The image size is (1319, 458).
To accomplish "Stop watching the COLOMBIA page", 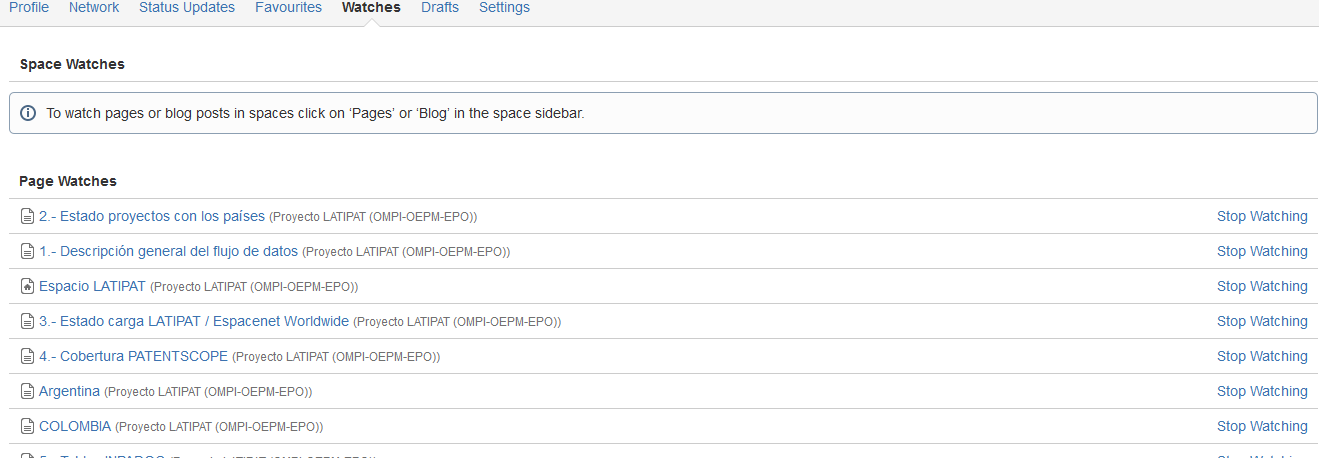I will coord(1261,426).
